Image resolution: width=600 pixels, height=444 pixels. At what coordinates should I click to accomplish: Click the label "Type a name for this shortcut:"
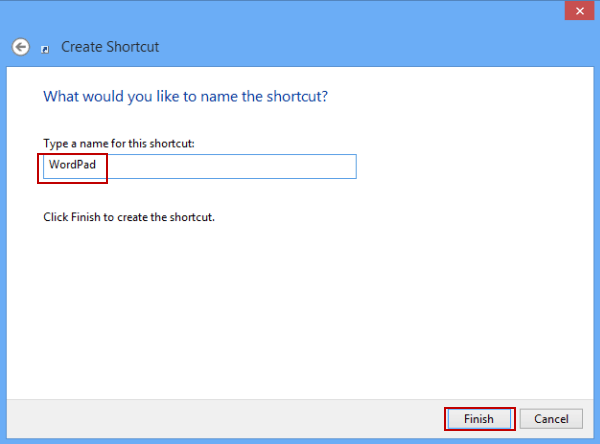119,144
